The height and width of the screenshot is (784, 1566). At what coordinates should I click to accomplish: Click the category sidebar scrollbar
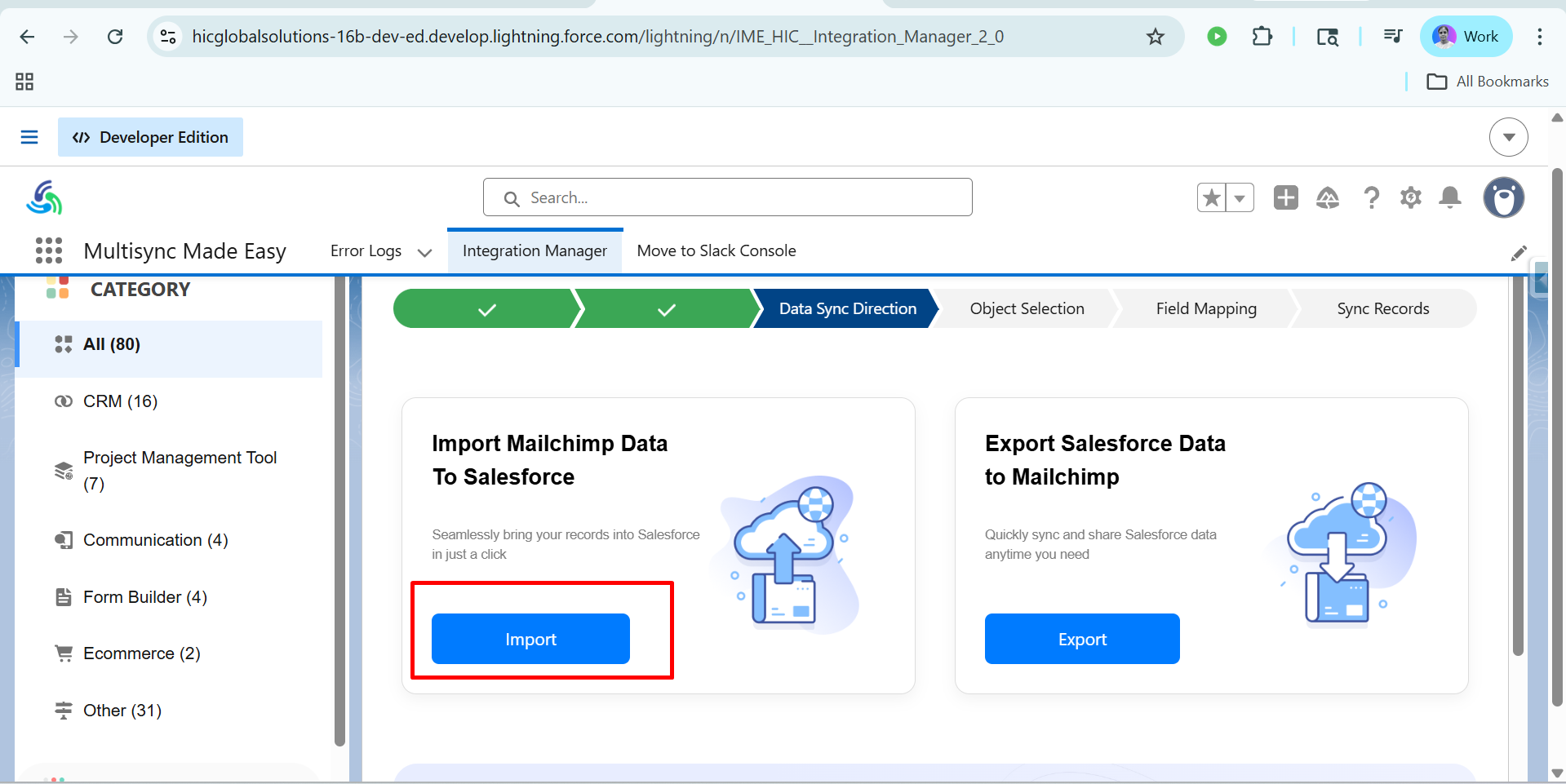[x=339, y=512]
